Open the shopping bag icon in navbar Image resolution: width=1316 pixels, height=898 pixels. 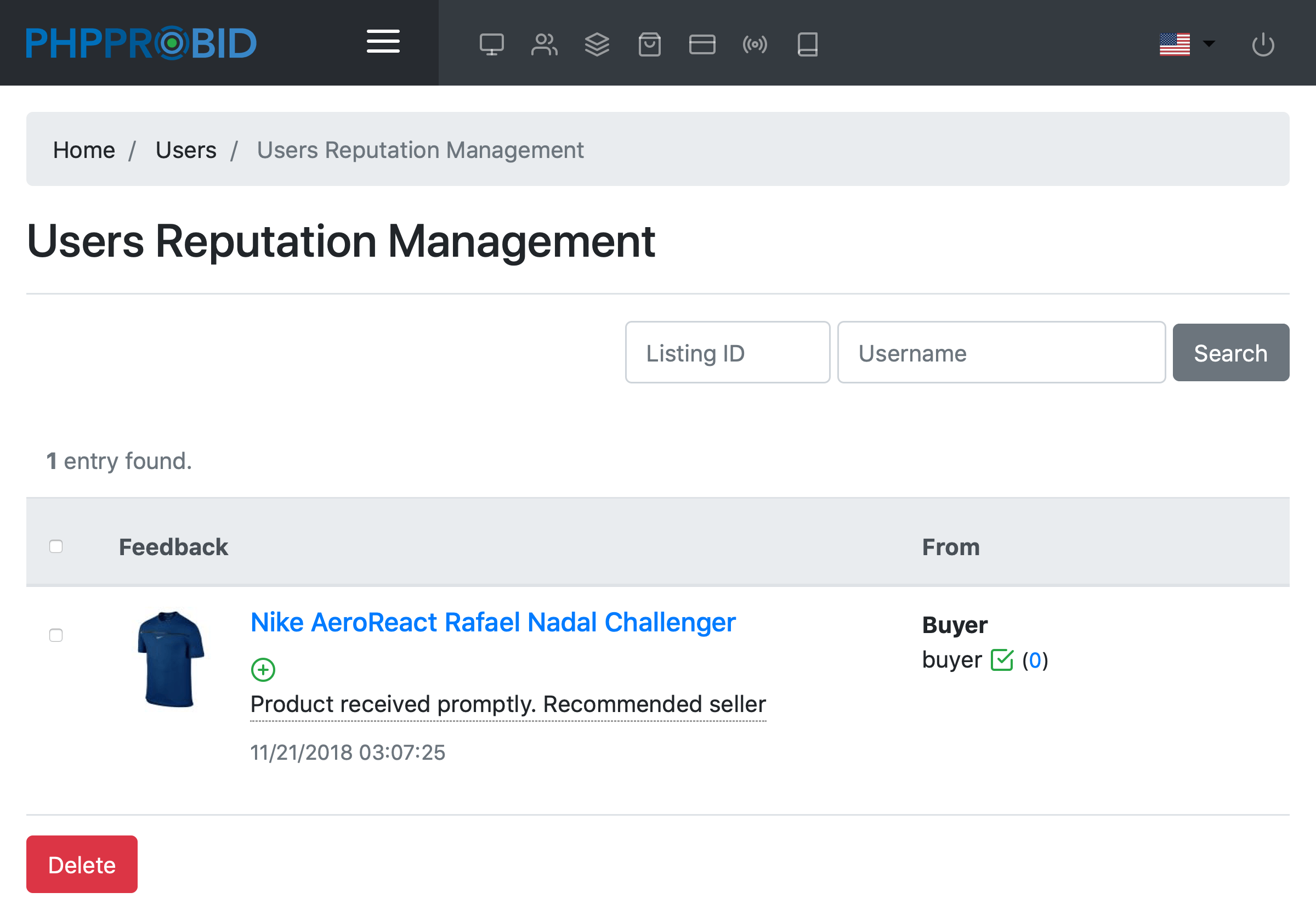pos(650,44)
